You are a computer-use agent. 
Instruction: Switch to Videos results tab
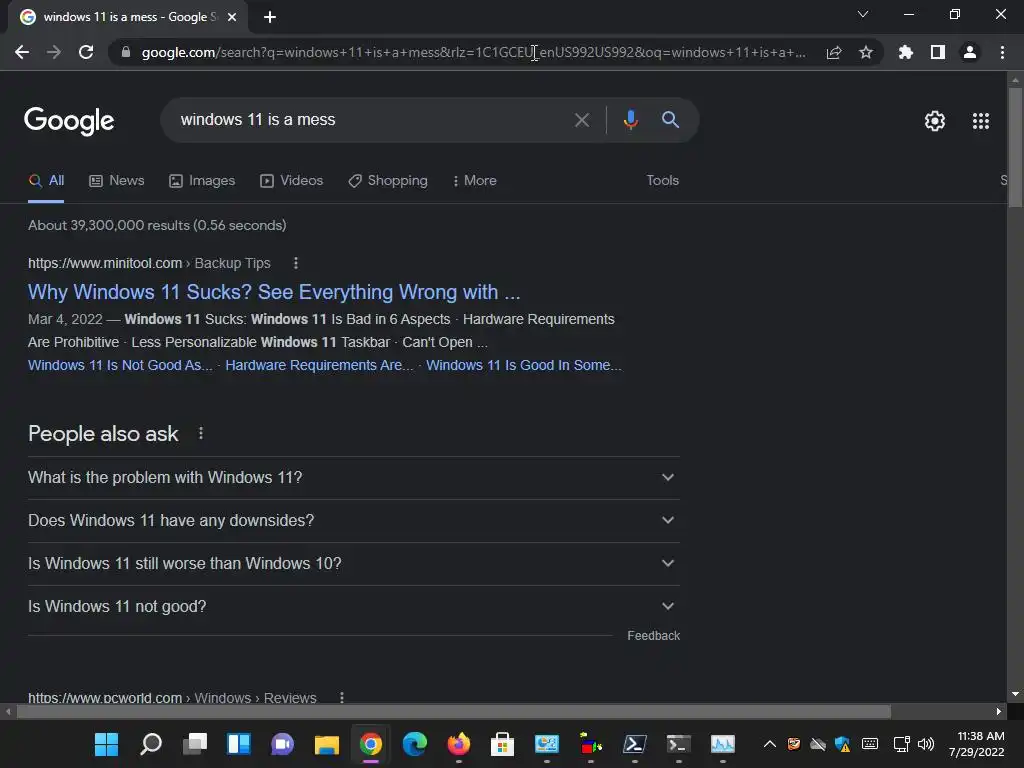[x=291, y=181]
